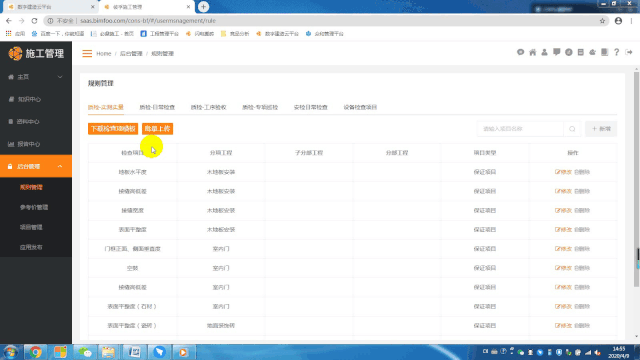Image resolution: width=640 pixels, height=360 pixels.
Task: Switch to first browser tab
Action: [50, 7]
